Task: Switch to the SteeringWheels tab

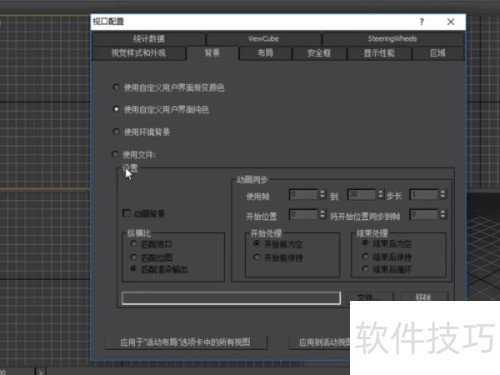Action: pos(392,39)
